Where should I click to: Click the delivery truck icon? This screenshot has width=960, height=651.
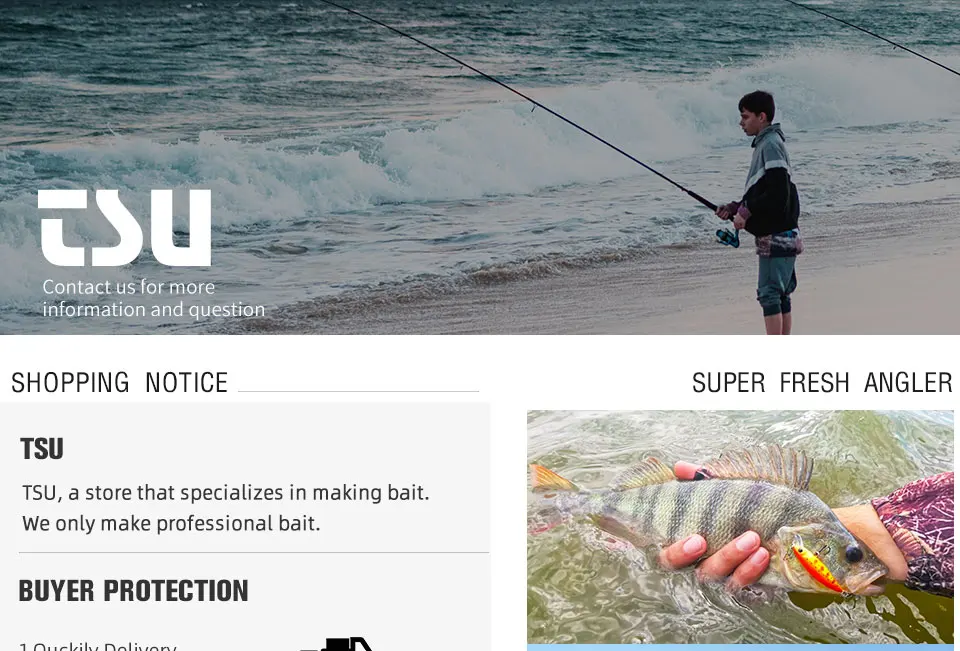(x=338, y=644)
